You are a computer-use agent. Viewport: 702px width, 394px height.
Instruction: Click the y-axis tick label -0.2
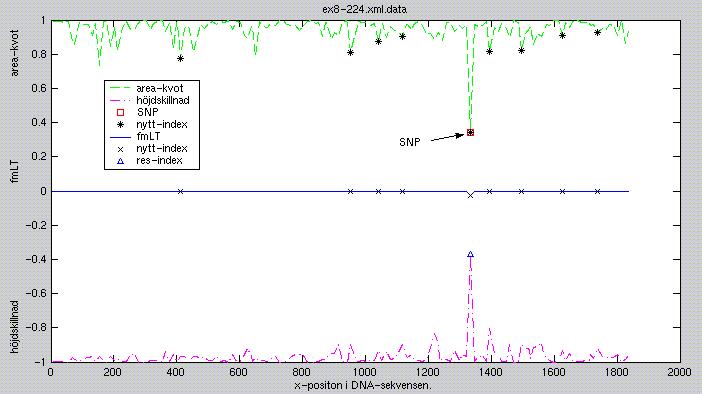(36, 225)
